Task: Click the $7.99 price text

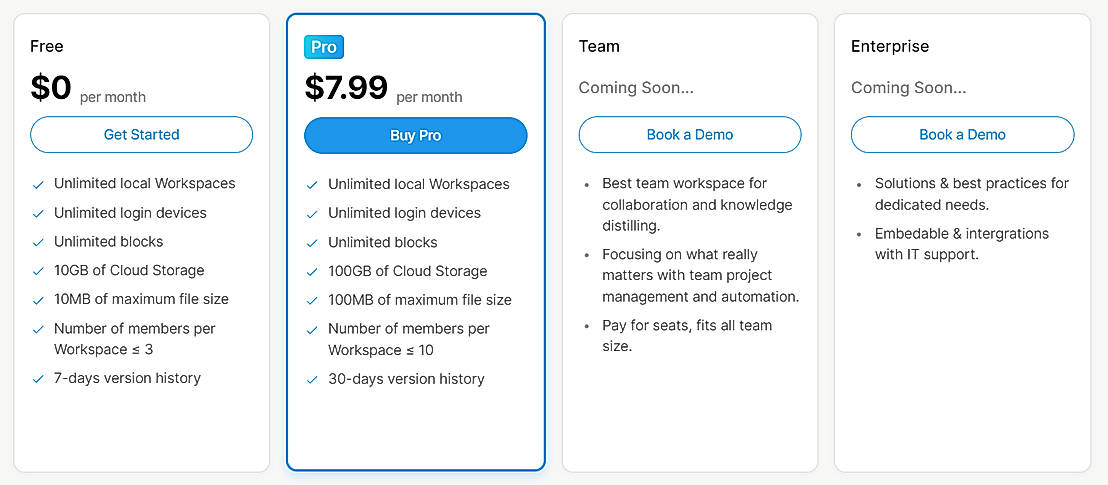Action: click(x=346, y=88)
